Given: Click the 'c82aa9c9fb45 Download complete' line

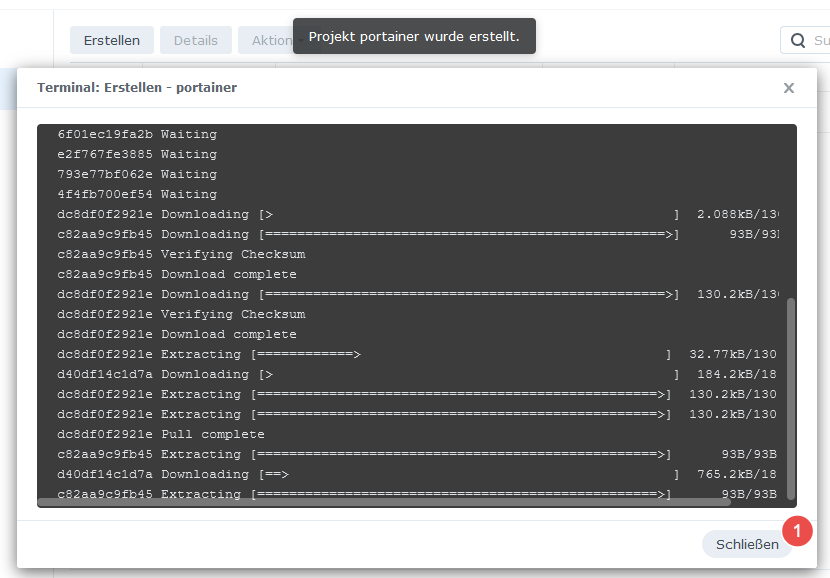Looking at the screenshot, I should coord(177,275).
